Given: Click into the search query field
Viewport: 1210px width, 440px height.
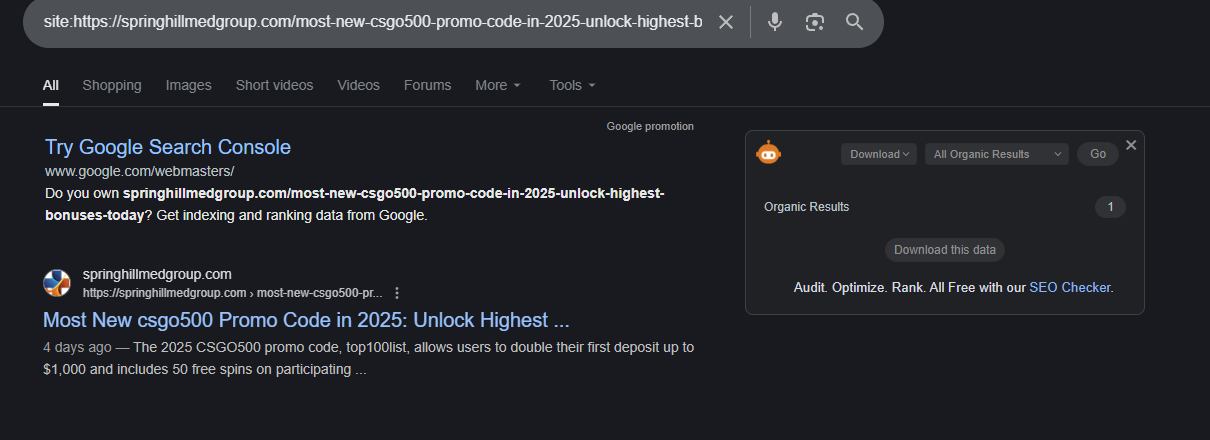Looking at the screenshot, I should tap(370, 22).
